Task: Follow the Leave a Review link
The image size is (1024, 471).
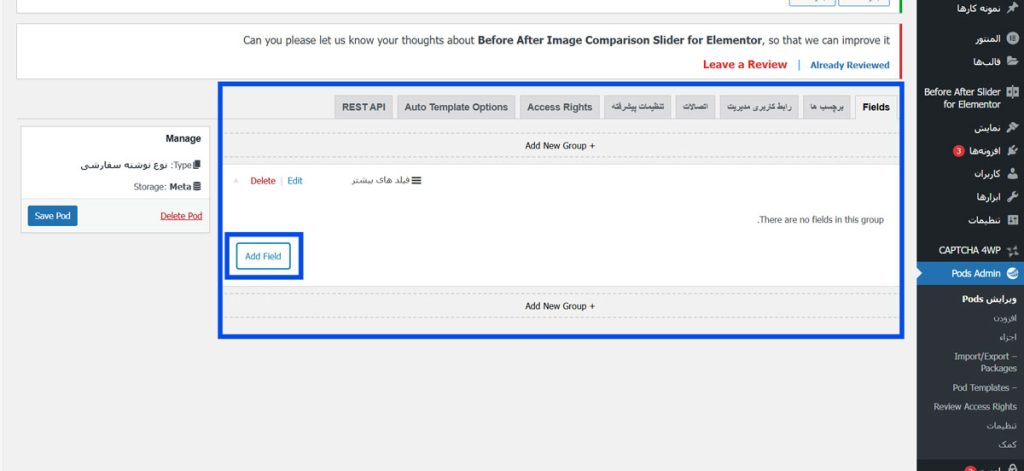Action: pos(744,65)
